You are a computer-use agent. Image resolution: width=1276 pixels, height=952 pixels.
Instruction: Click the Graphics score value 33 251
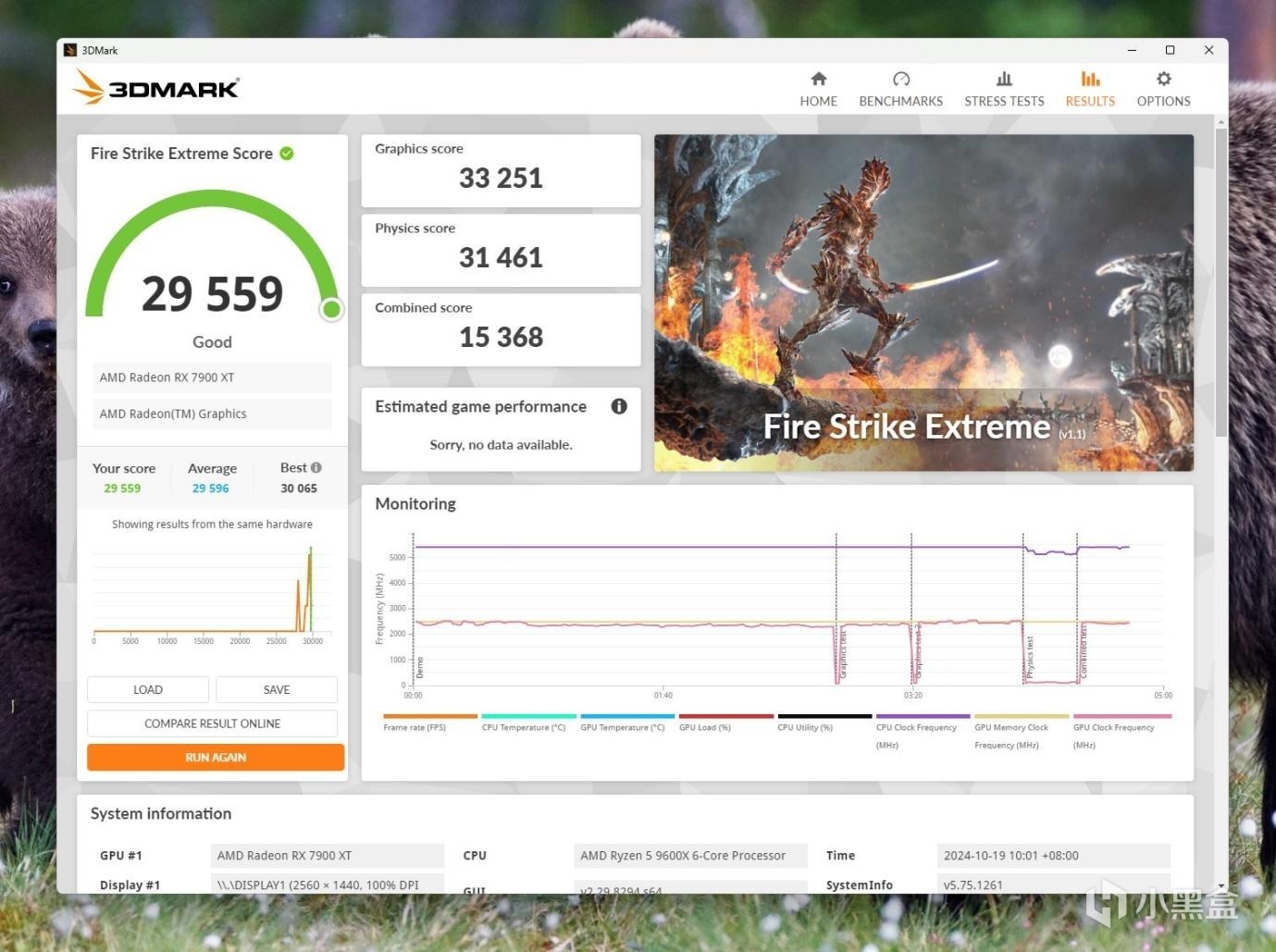(x=501, y=178)
